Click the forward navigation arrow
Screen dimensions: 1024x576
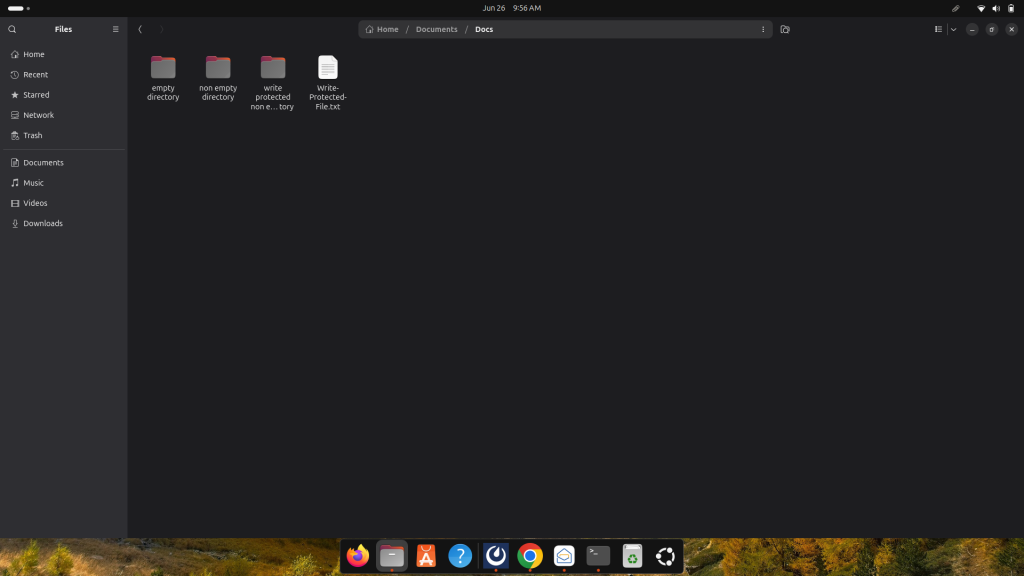160,29
